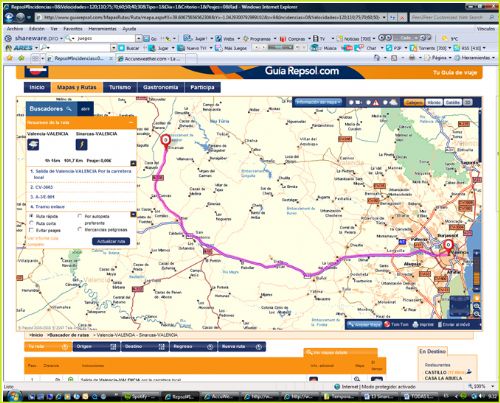This screenshot has height=403, width=500.
Task: Click the zoom in plus on map slider
Action: [x=477, y=254]
